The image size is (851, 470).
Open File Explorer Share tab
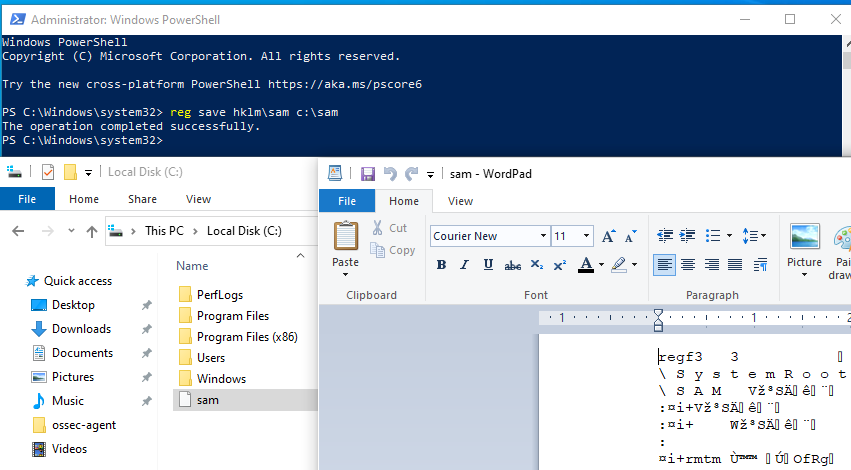point(142,199)
